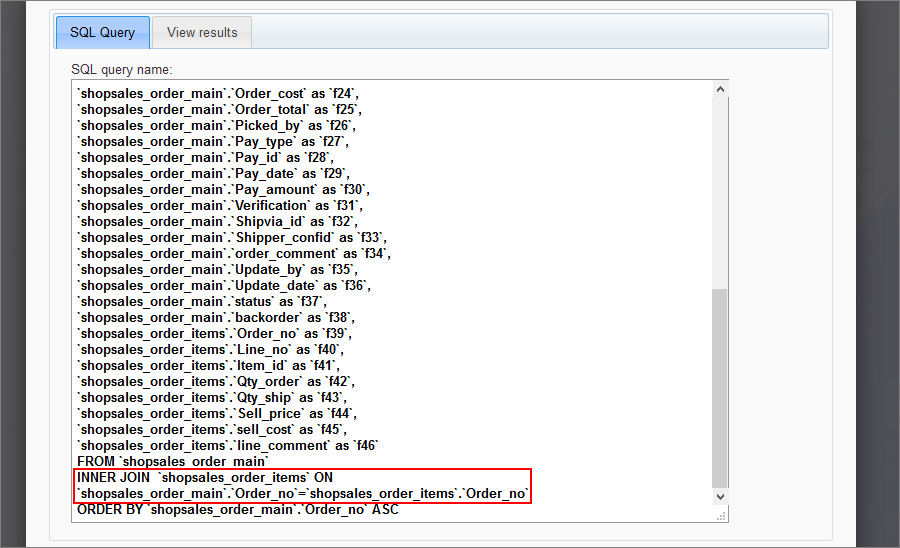Viewport: 900px width, 548px height.
Task: Click the line containing status as f37
Action: point(202,302)
